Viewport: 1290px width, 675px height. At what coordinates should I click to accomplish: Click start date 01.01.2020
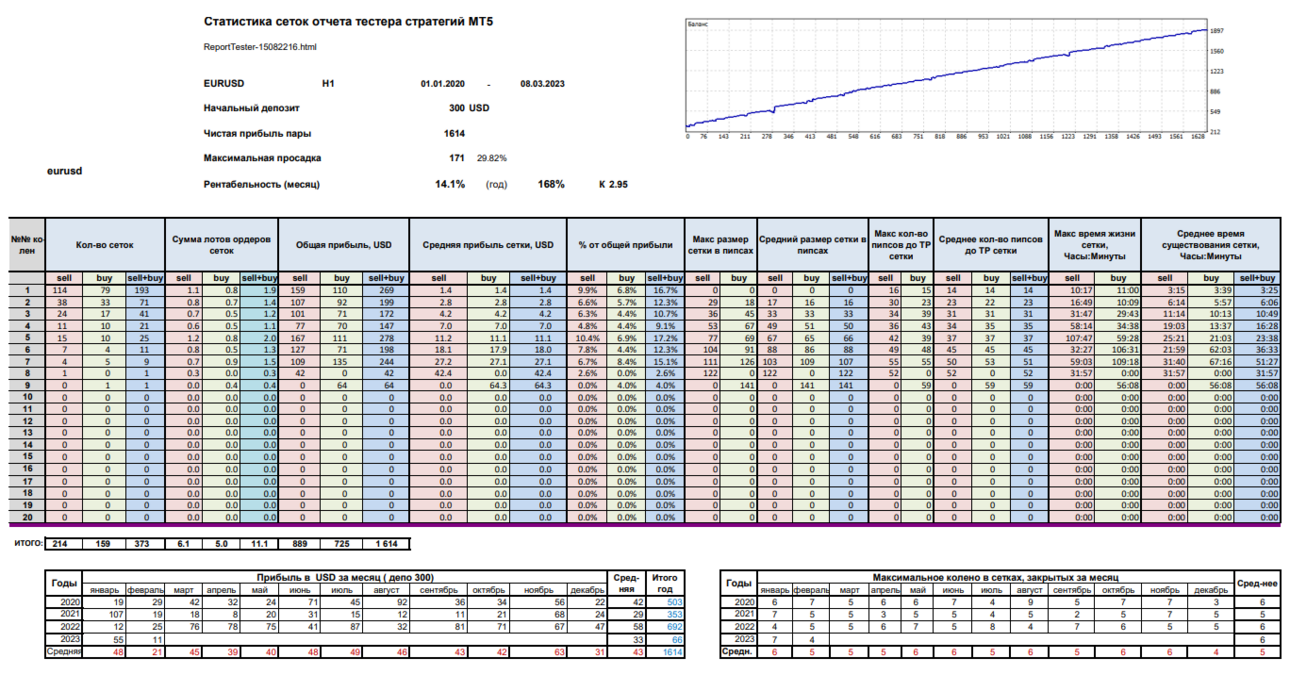[x=443, y=84]
